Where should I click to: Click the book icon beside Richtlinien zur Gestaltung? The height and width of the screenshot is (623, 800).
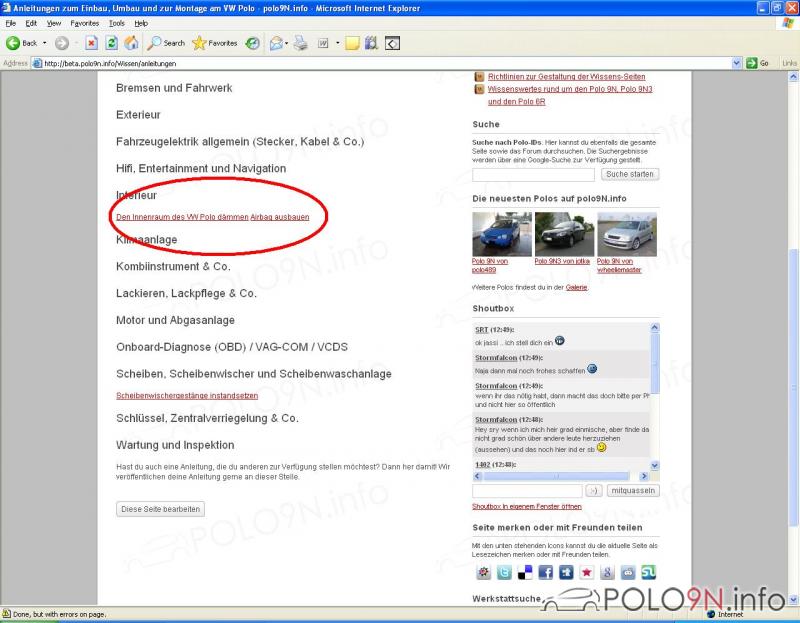(479, 77)
